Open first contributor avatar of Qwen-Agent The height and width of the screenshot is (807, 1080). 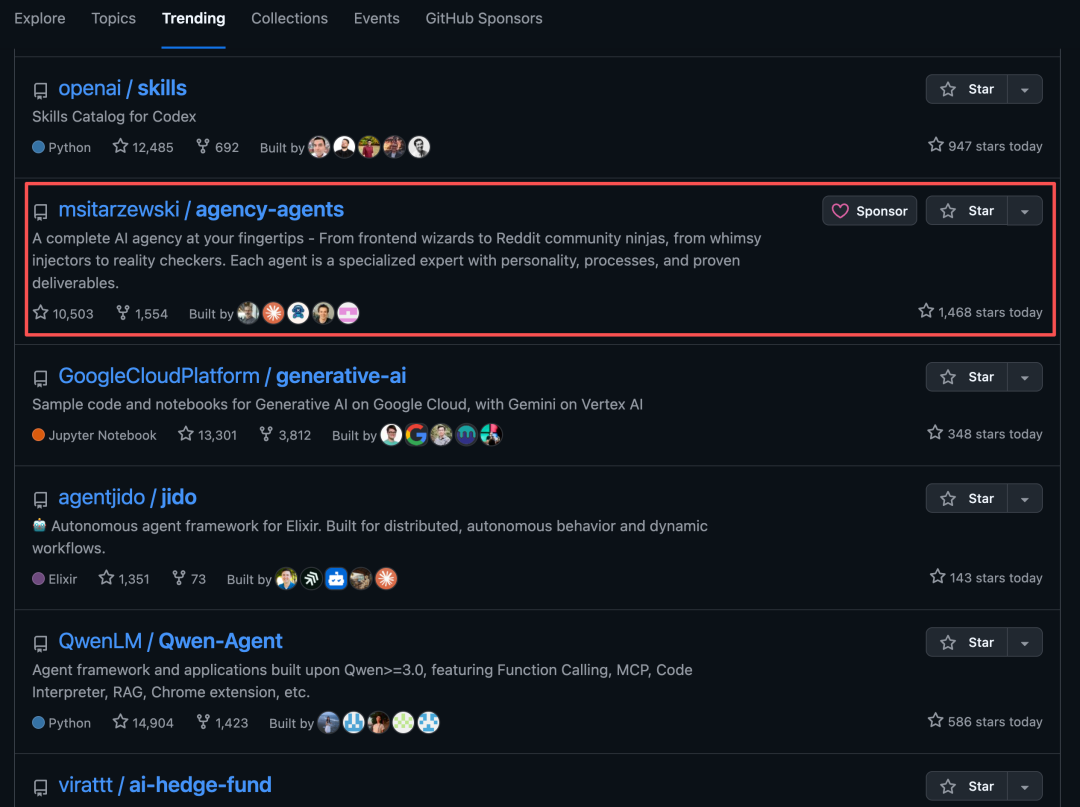click(329, 722)
